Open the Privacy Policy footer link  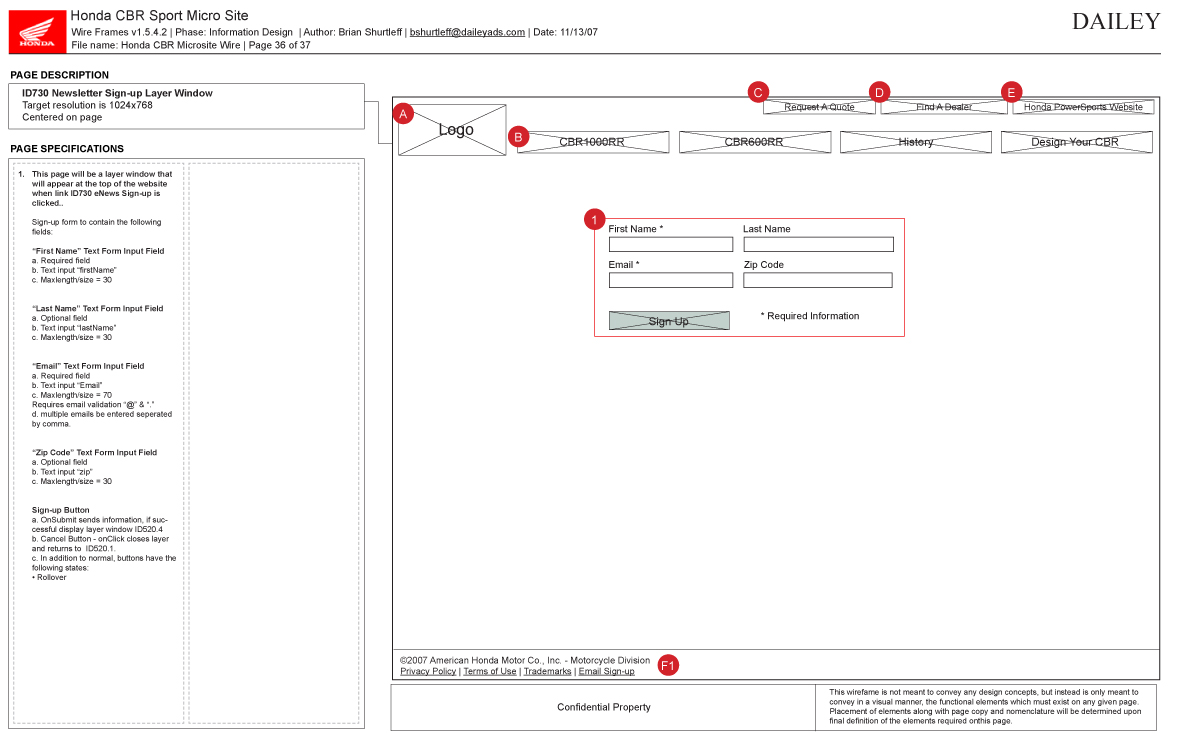click(x=428, y=671)
